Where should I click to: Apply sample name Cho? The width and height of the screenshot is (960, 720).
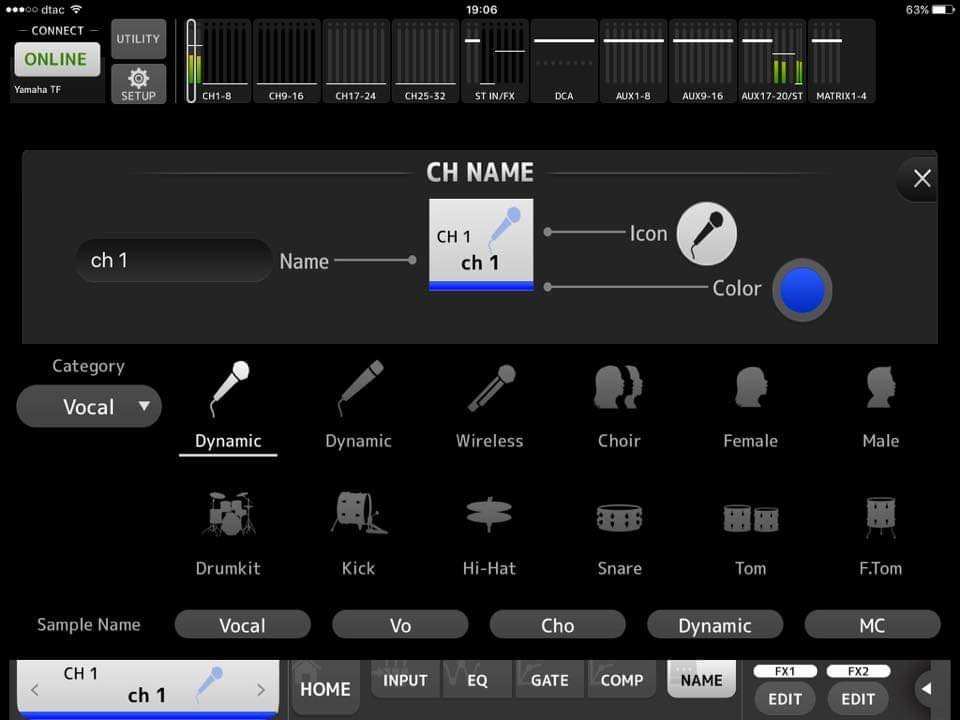tap(557, 625)
